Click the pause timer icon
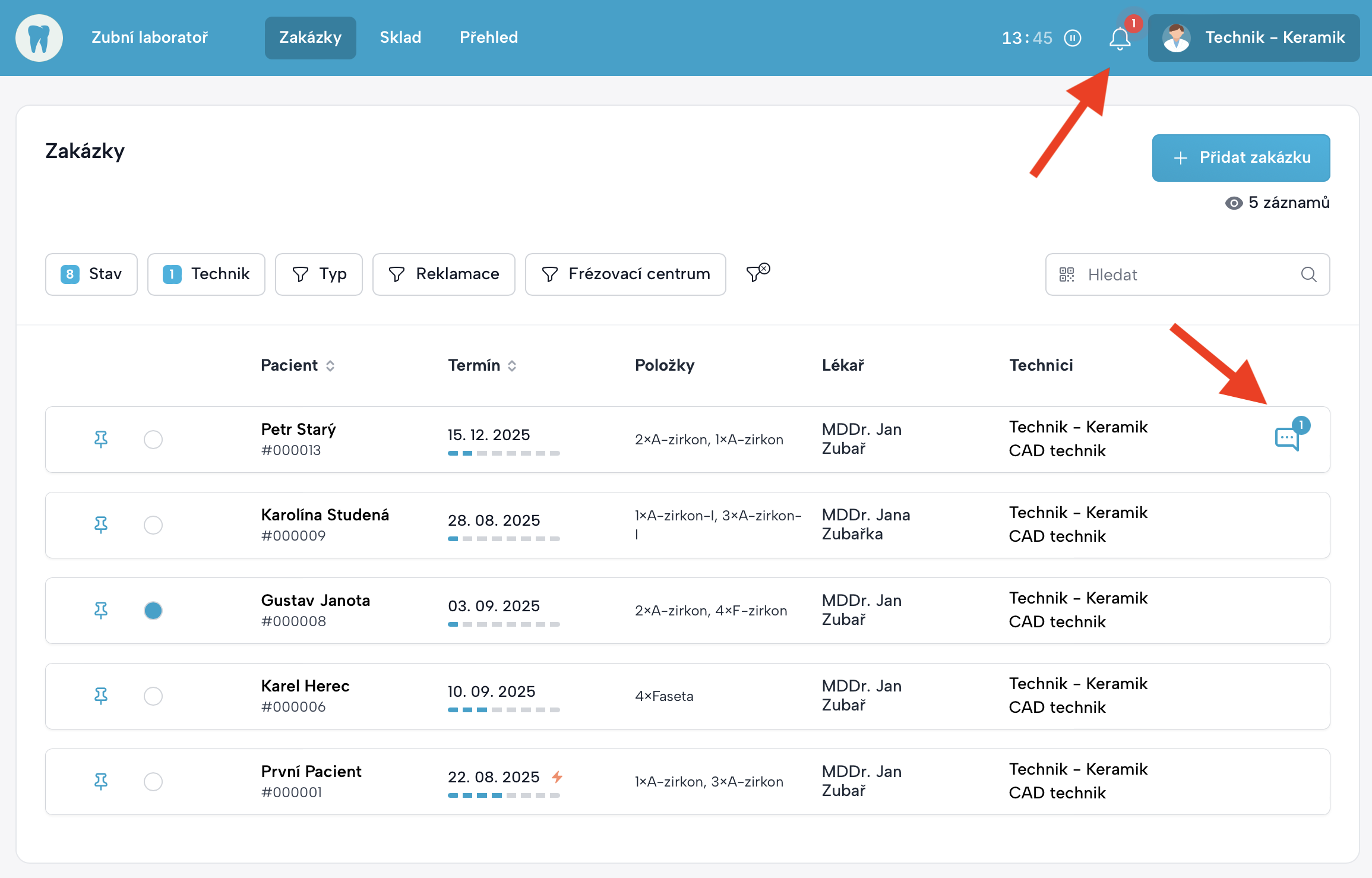The width and height of the screenshot is (1372, 878). [1073, 38]
